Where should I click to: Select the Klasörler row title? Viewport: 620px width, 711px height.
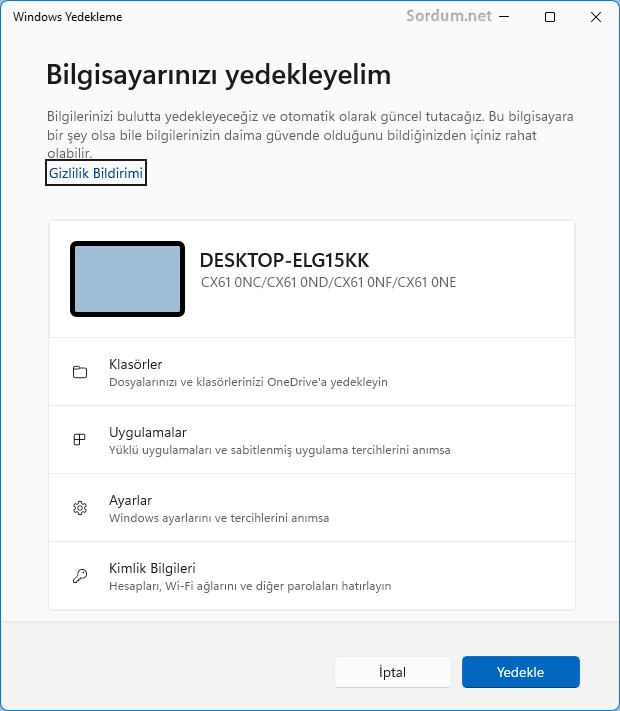point(136,364)
